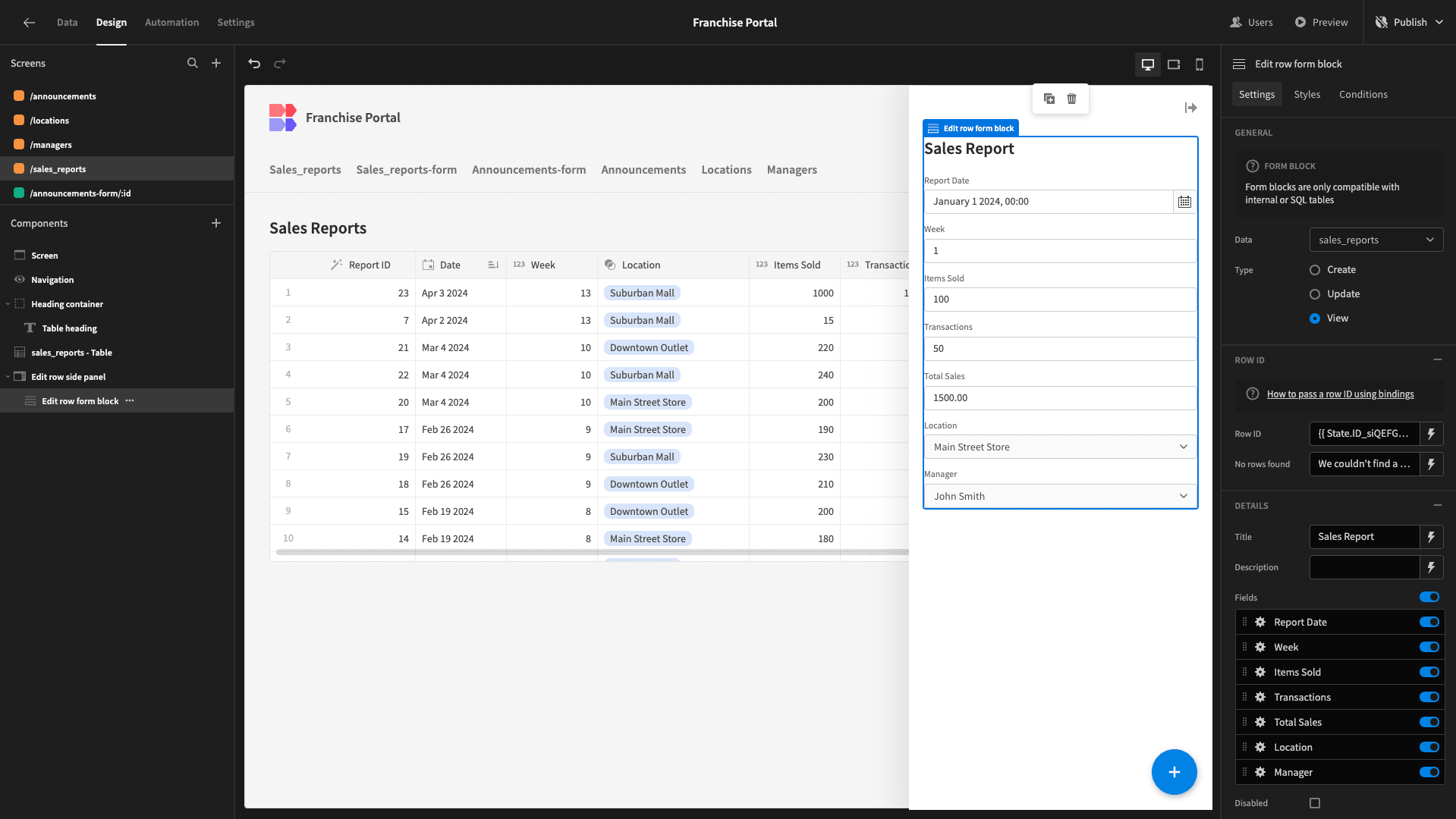Select the View type radio
This screenshot has width=1456, height=819.
click(1315, 318)
